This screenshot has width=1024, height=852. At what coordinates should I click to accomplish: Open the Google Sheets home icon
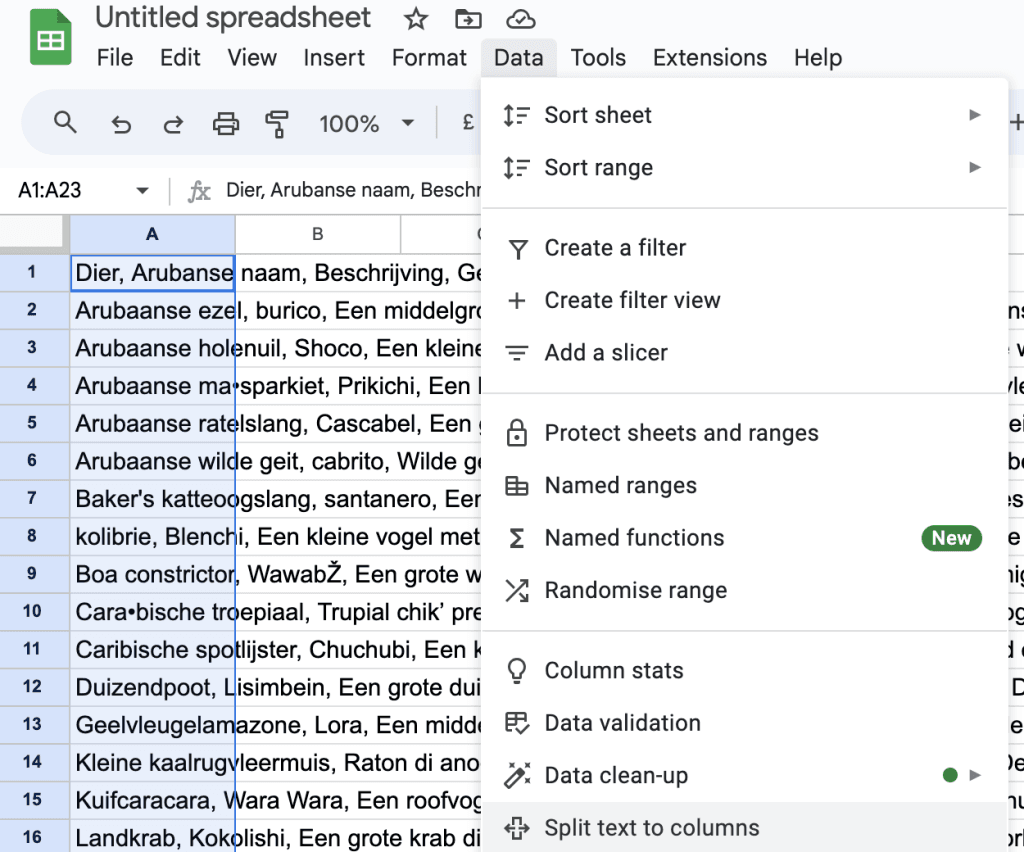point(50,38)
